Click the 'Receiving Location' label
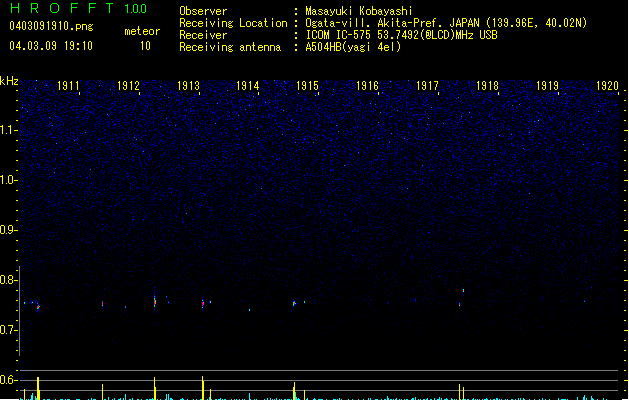Screen dimensions: 629x400 pyautogui.click(x=233, y=23)
